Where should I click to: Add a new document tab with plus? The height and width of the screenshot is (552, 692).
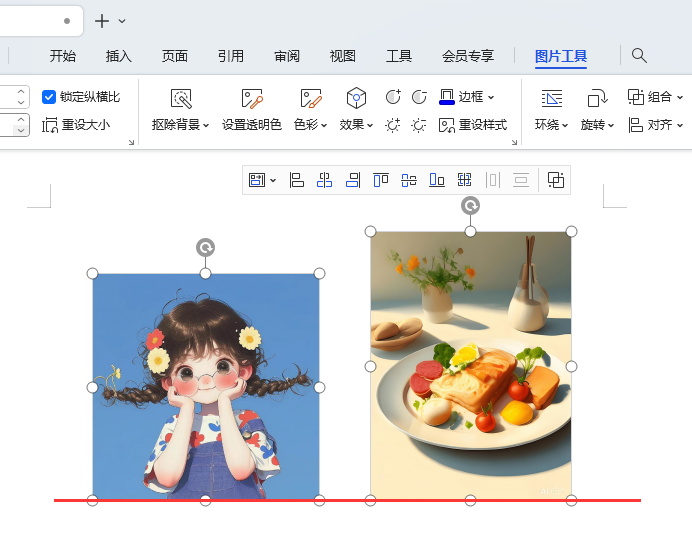[102, 21]
